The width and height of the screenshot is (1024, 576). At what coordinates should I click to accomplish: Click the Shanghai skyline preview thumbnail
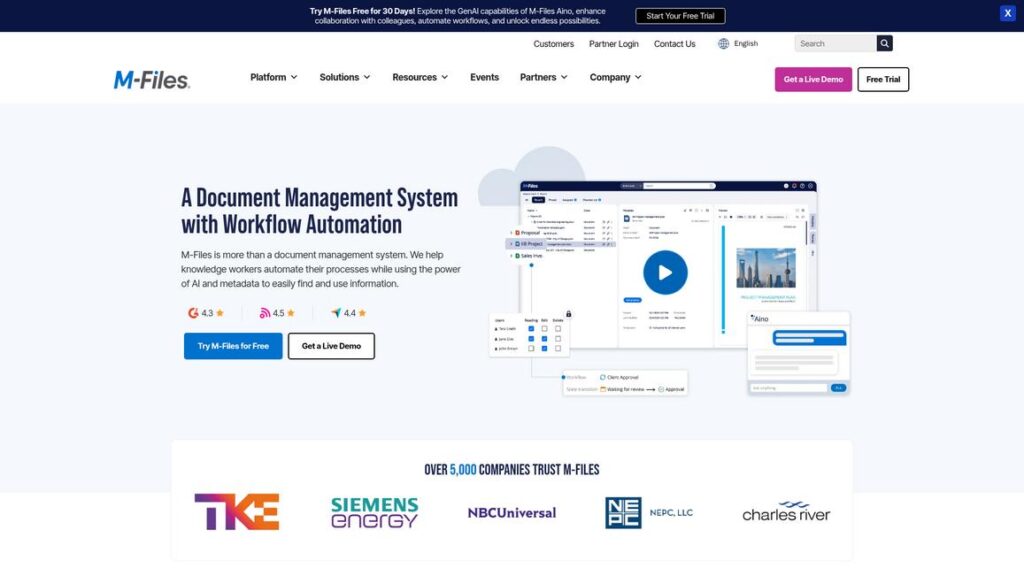766,268
